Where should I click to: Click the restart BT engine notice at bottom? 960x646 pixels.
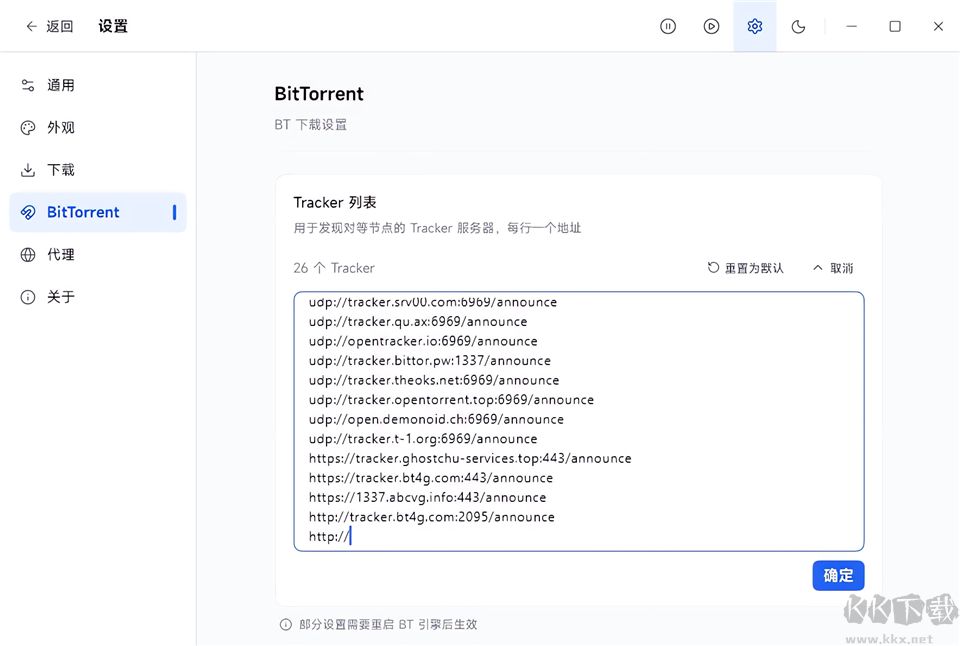click(380, 623)
